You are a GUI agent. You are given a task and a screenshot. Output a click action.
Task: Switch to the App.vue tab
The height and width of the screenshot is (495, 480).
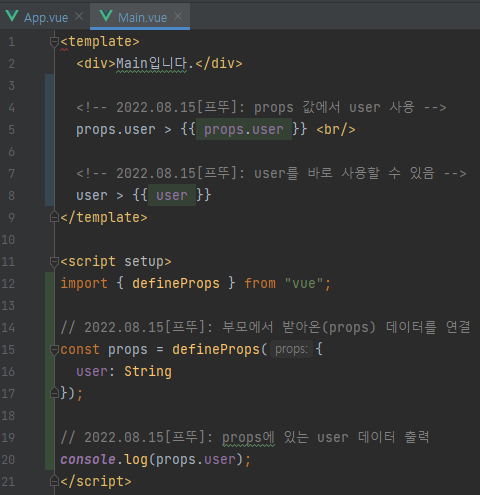[x=45, y=17]
